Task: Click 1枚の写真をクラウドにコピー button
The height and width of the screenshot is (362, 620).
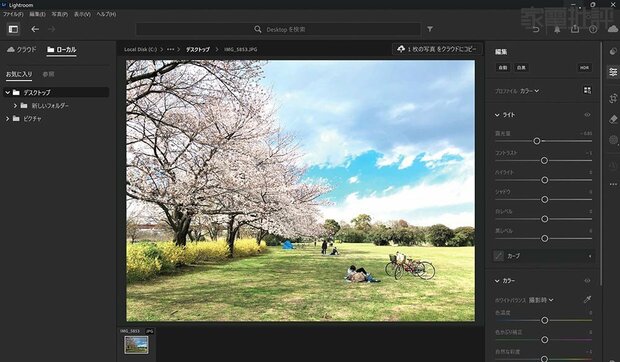Action: pos(437,49)
